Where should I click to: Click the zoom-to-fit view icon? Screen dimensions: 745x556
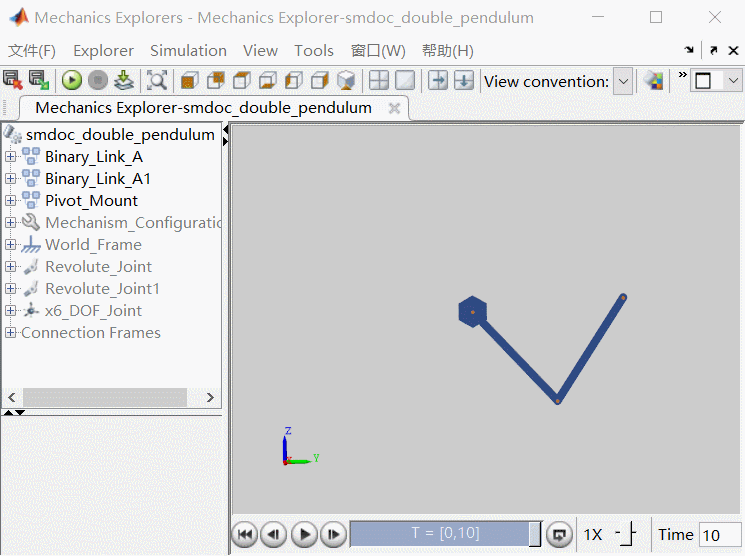157,80
